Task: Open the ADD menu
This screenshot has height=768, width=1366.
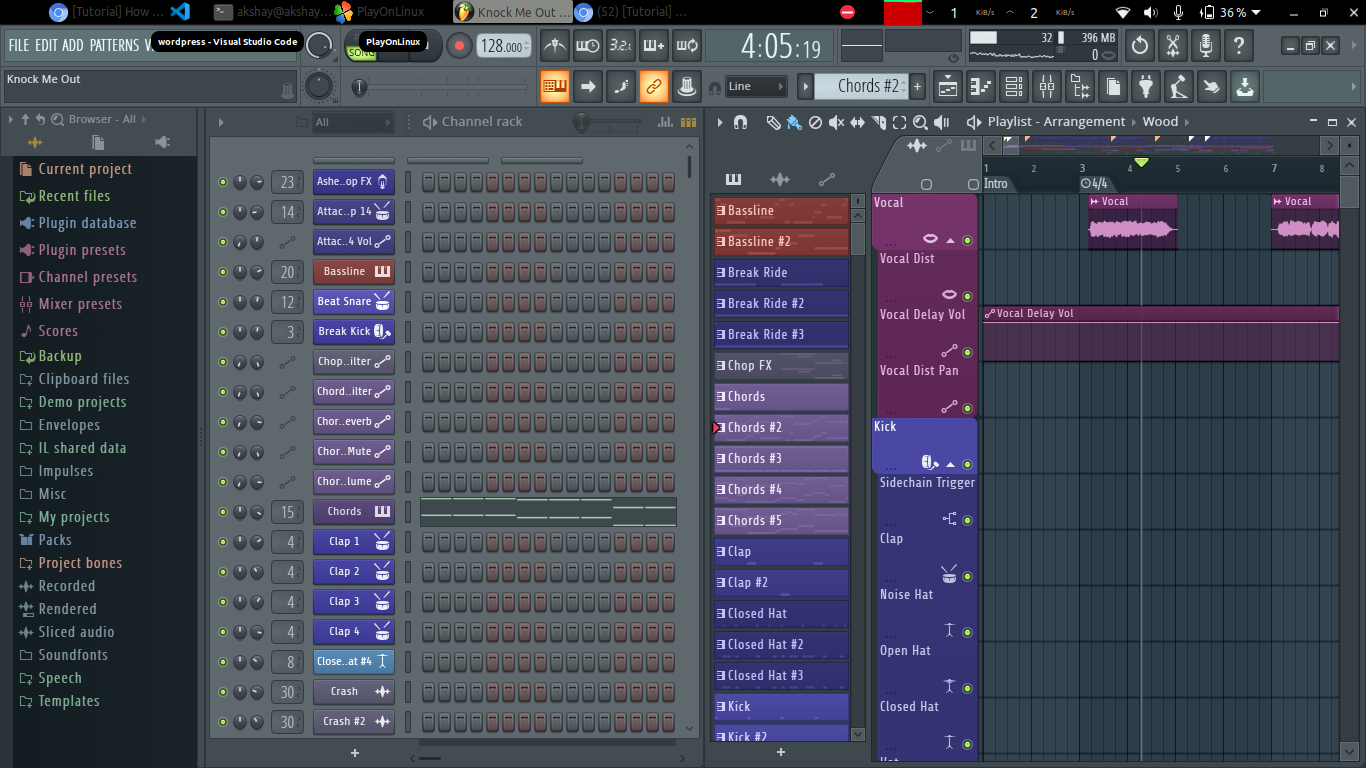Action: pyautogui.click(x=73, y=46)
